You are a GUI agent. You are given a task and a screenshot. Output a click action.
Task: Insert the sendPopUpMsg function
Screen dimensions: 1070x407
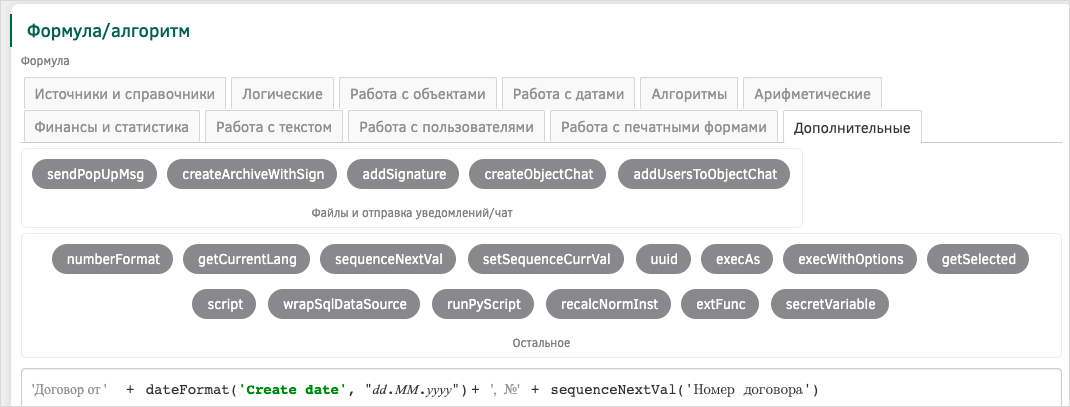(x=95, y=174)
